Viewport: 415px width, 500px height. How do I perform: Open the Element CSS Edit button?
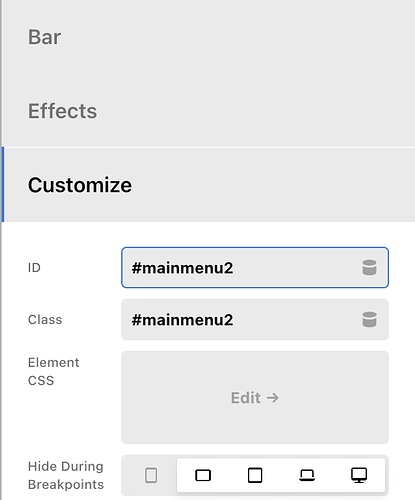pos(255,397)
